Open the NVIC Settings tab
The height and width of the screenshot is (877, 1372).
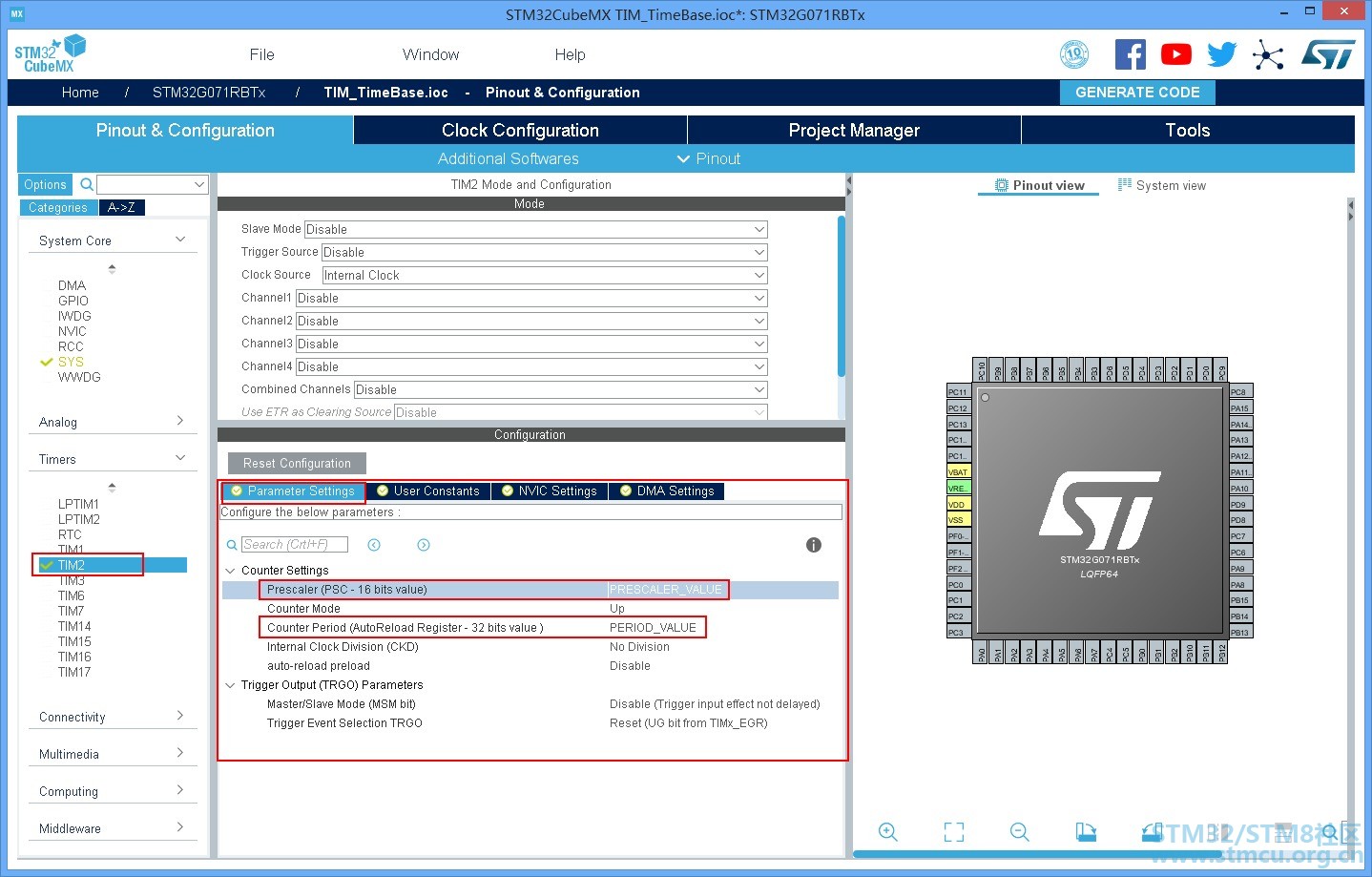tap(550, 491)
